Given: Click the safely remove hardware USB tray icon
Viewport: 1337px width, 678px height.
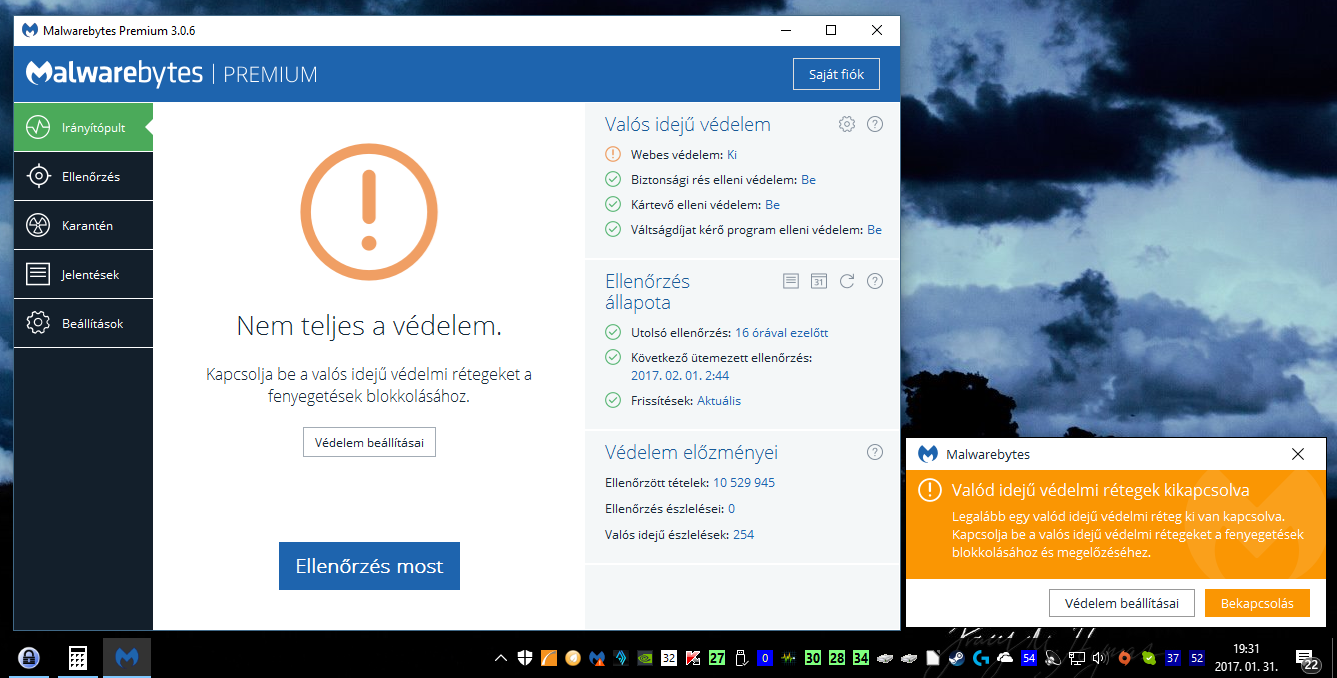Looking at the screenshot, I should (741, 658).
